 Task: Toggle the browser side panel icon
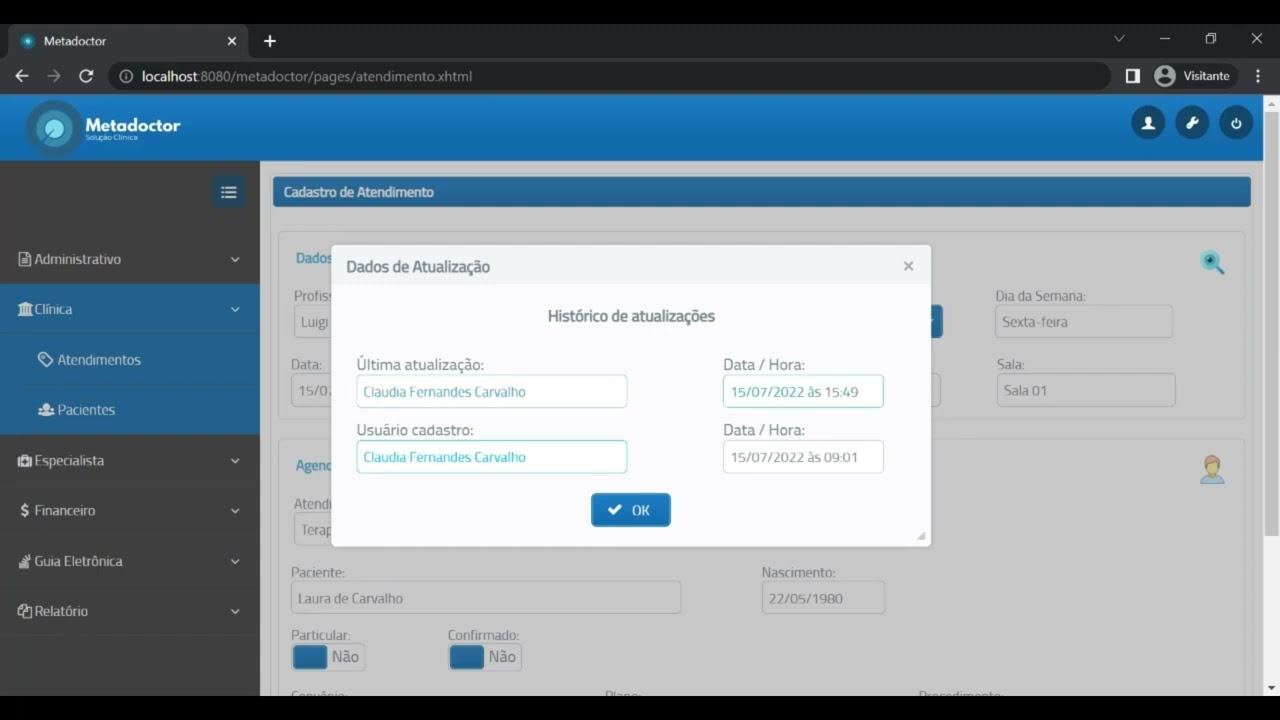click(1133, 76)
